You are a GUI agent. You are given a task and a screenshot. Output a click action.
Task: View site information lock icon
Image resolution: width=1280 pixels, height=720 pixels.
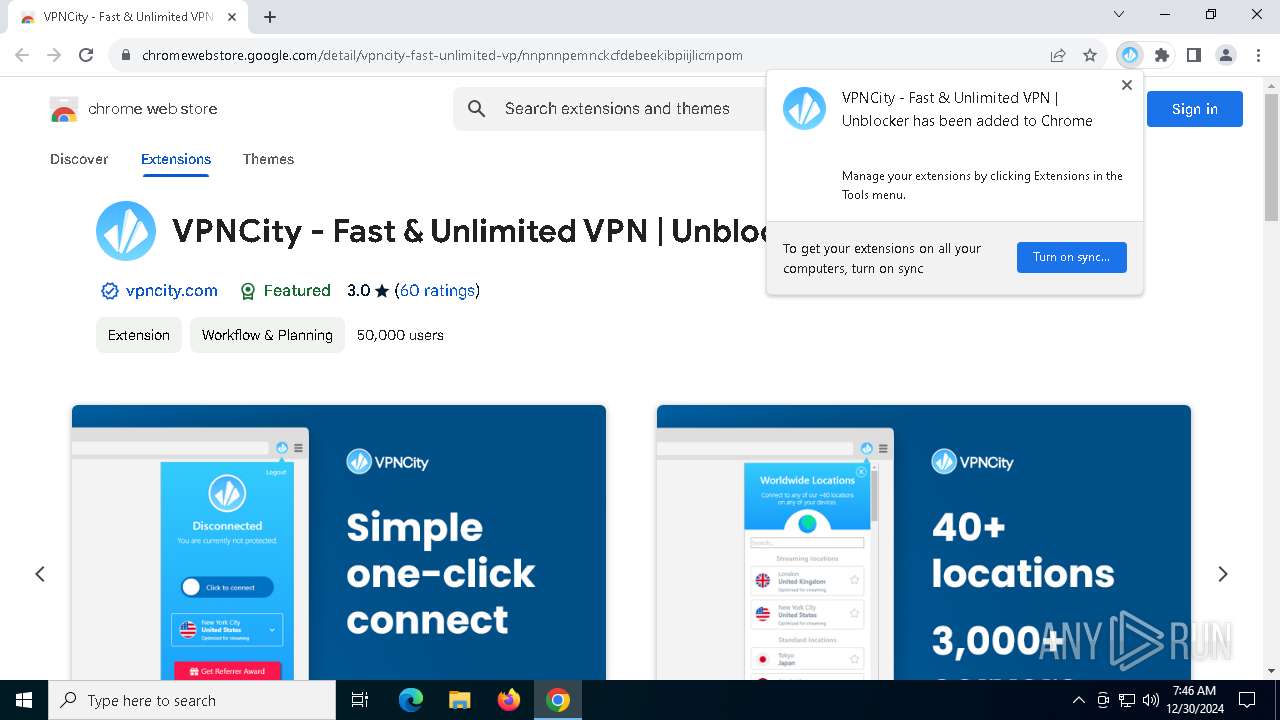126,55
